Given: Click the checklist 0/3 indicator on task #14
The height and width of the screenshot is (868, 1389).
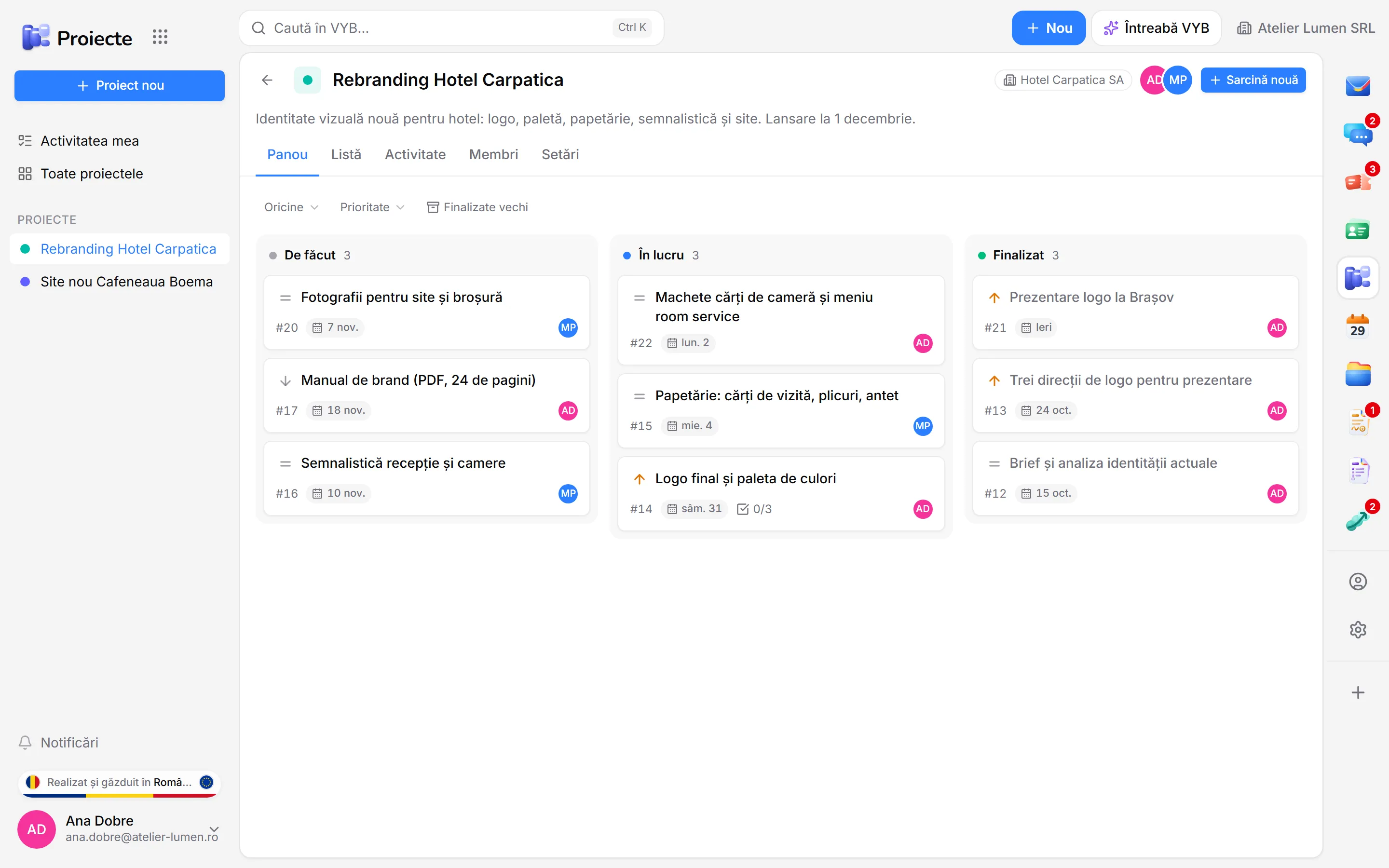Looking at the screenshot, I should (754, 509).
